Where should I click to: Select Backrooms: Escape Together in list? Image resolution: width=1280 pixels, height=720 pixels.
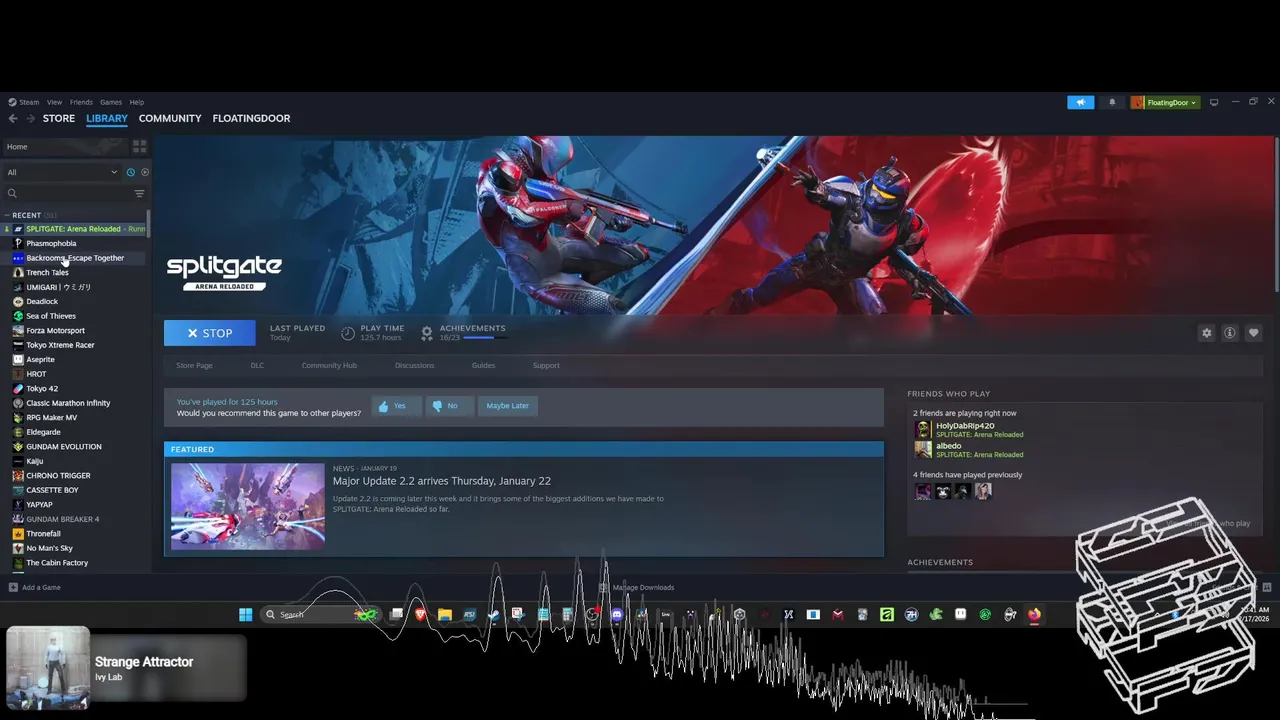75,258
